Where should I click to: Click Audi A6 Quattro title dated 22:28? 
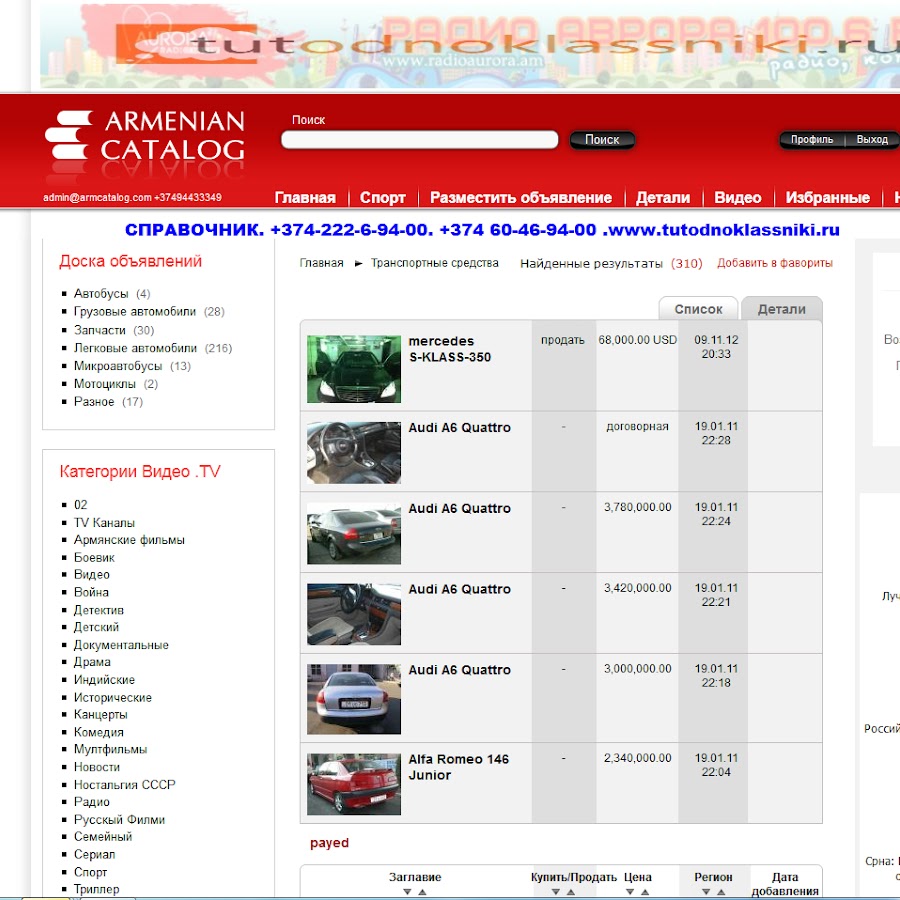tap(459, 428)
